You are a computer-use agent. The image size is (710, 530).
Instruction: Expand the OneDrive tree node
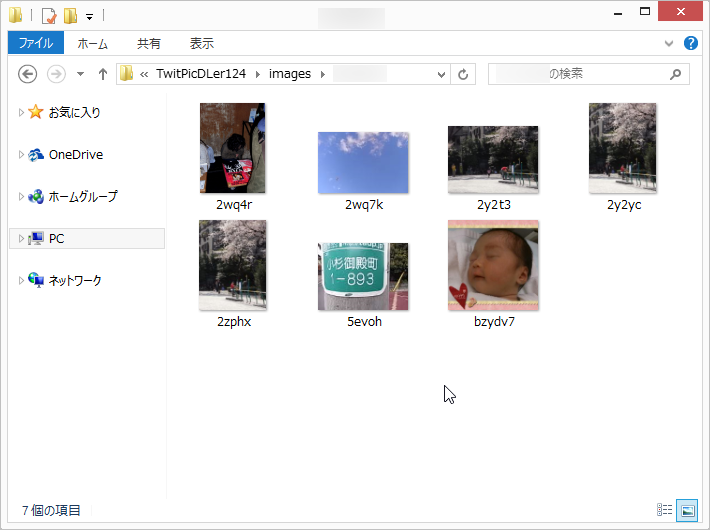pyautogui.click(x=21, y=155)
